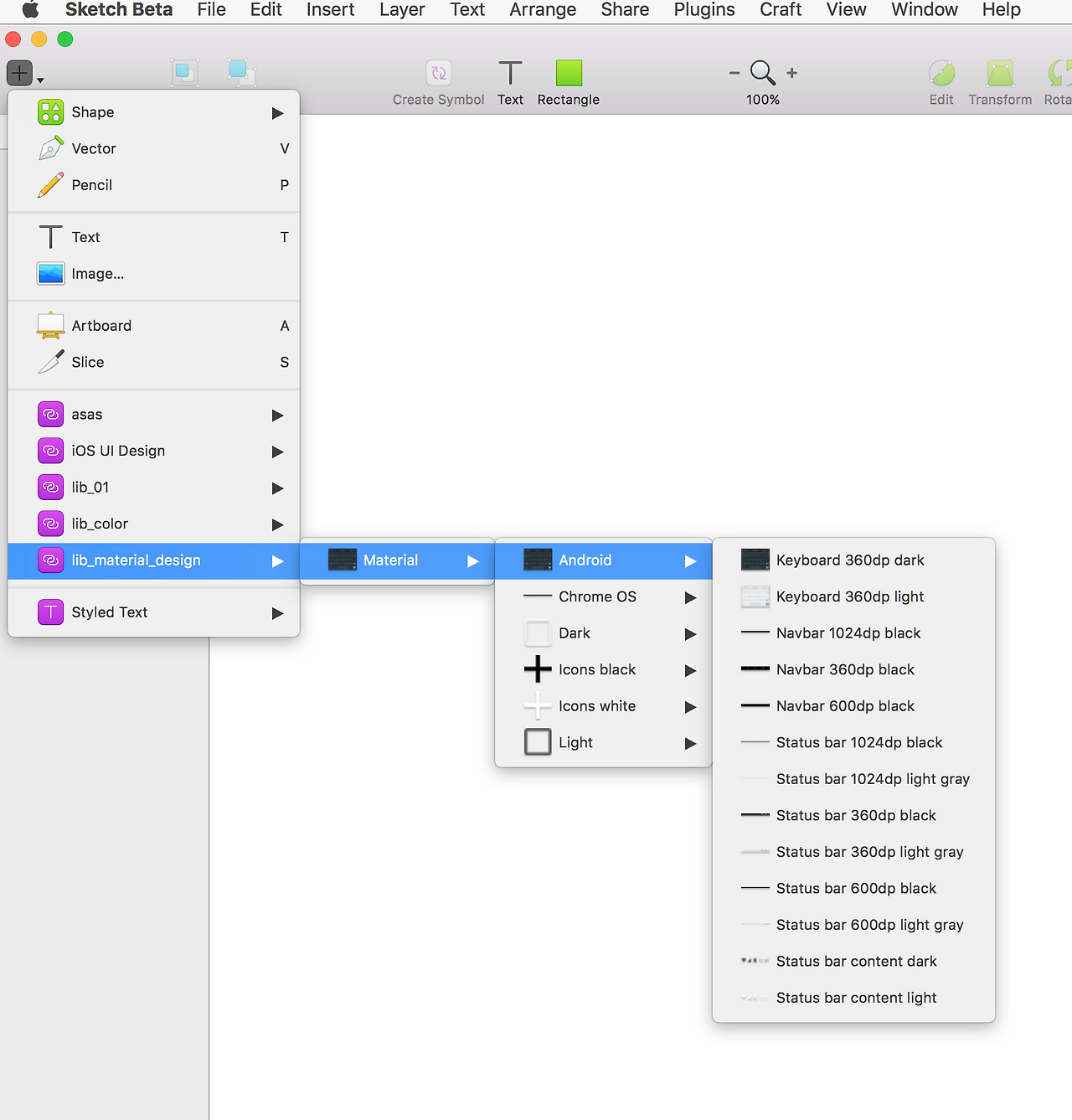This screenshot has width=1072, height=1120.
Task: Expand the Icons white submenu arrow
Action: tap(690, 707)
